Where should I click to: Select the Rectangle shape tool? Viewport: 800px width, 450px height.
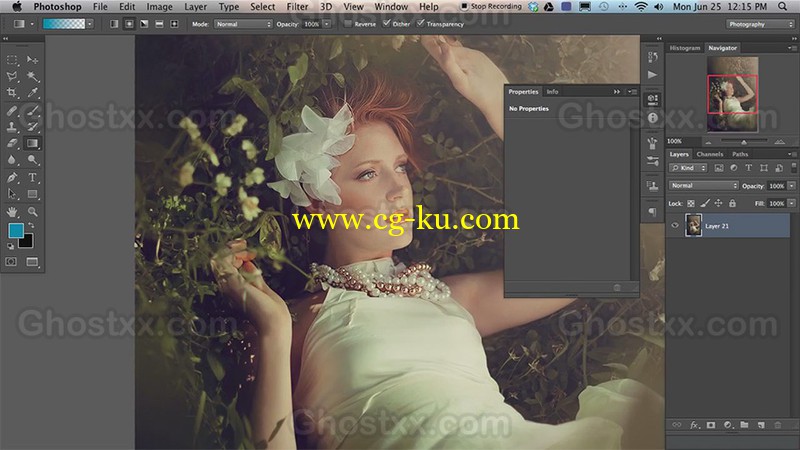(x=32, y=194)
